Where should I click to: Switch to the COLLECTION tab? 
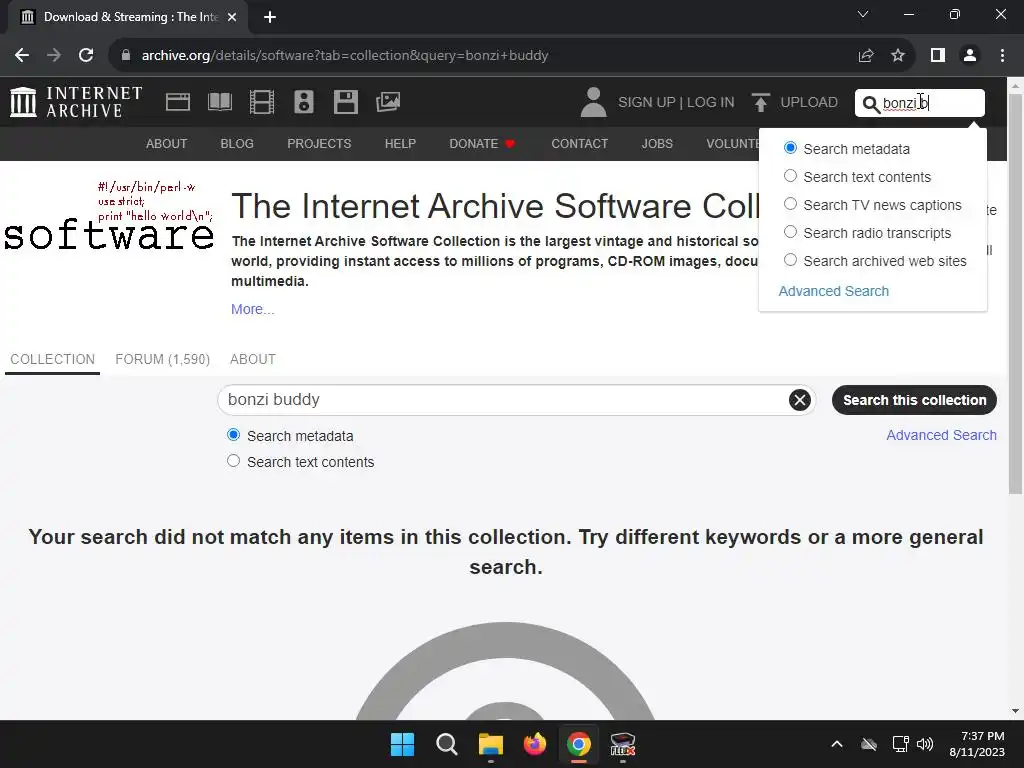[x=52, y=359]
